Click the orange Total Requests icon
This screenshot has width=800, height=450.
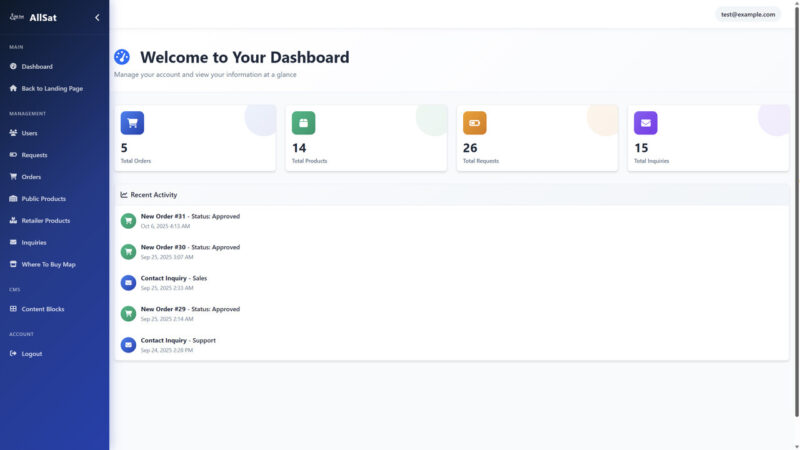[474, 123]
